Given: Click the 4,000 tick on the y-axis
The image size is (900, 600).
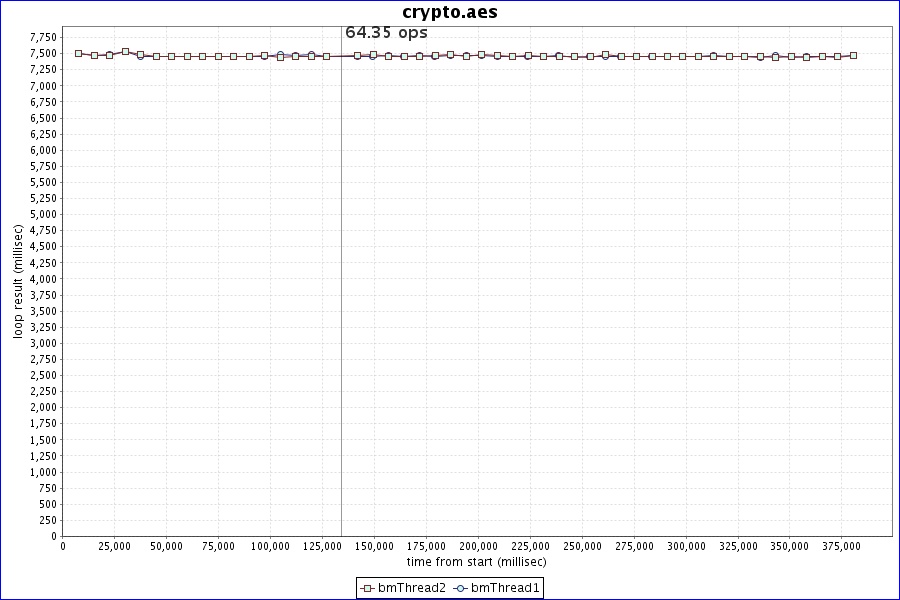Looking at the screenshot, I should click(43, 279).
